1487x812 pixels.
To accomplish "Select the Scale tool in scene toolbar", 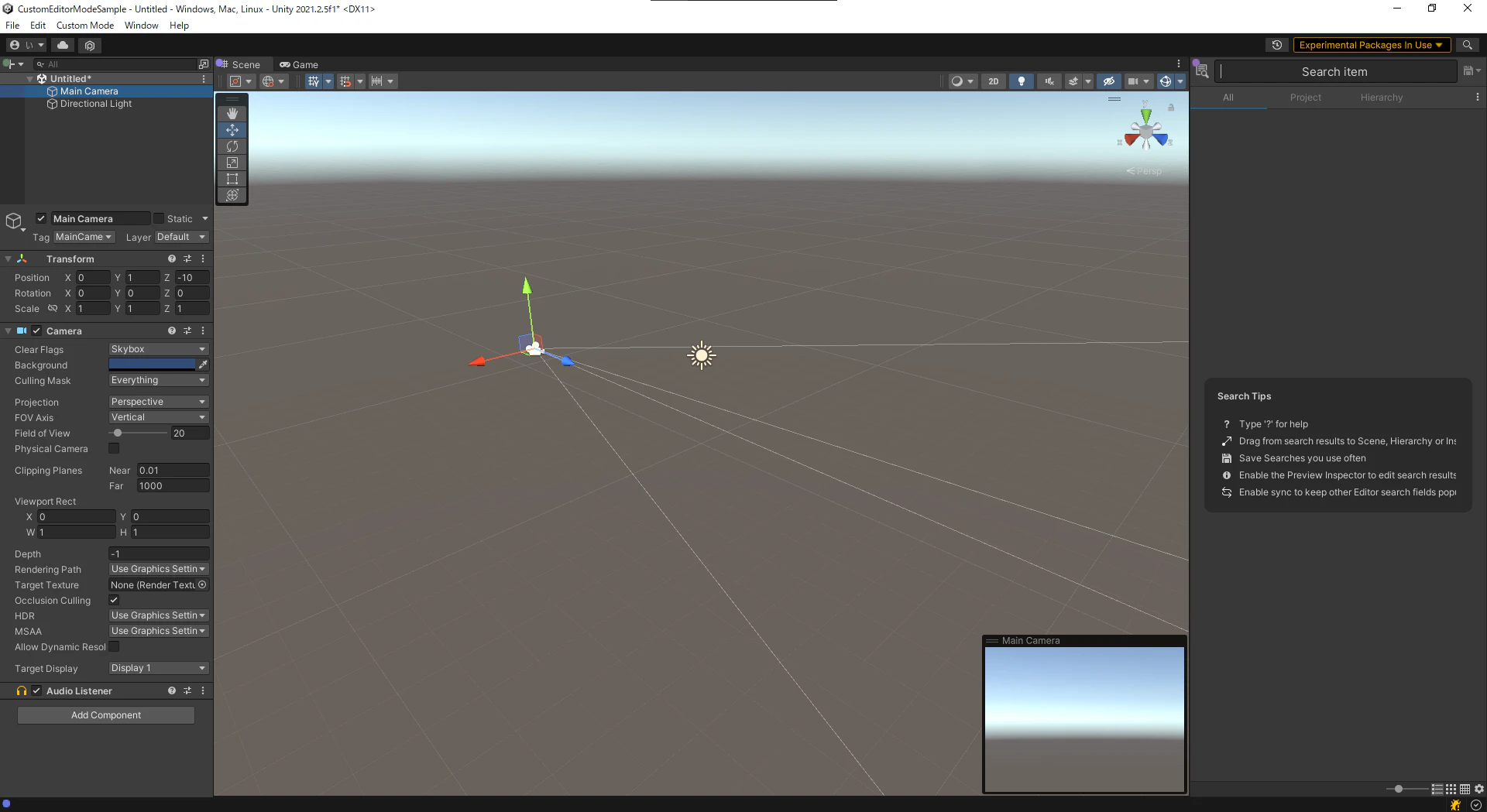I will [x=232, y=163].
